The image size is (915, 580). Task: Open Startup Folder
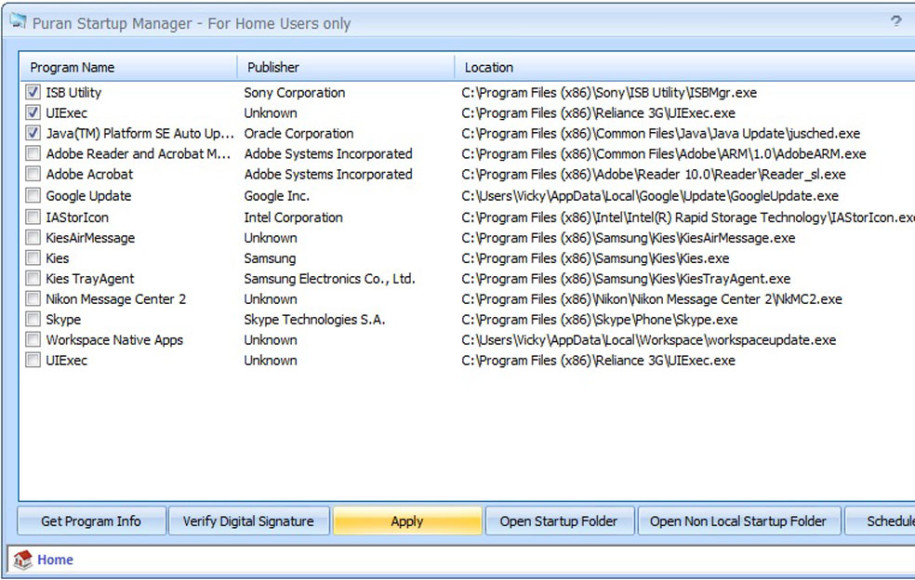point(559,521)
